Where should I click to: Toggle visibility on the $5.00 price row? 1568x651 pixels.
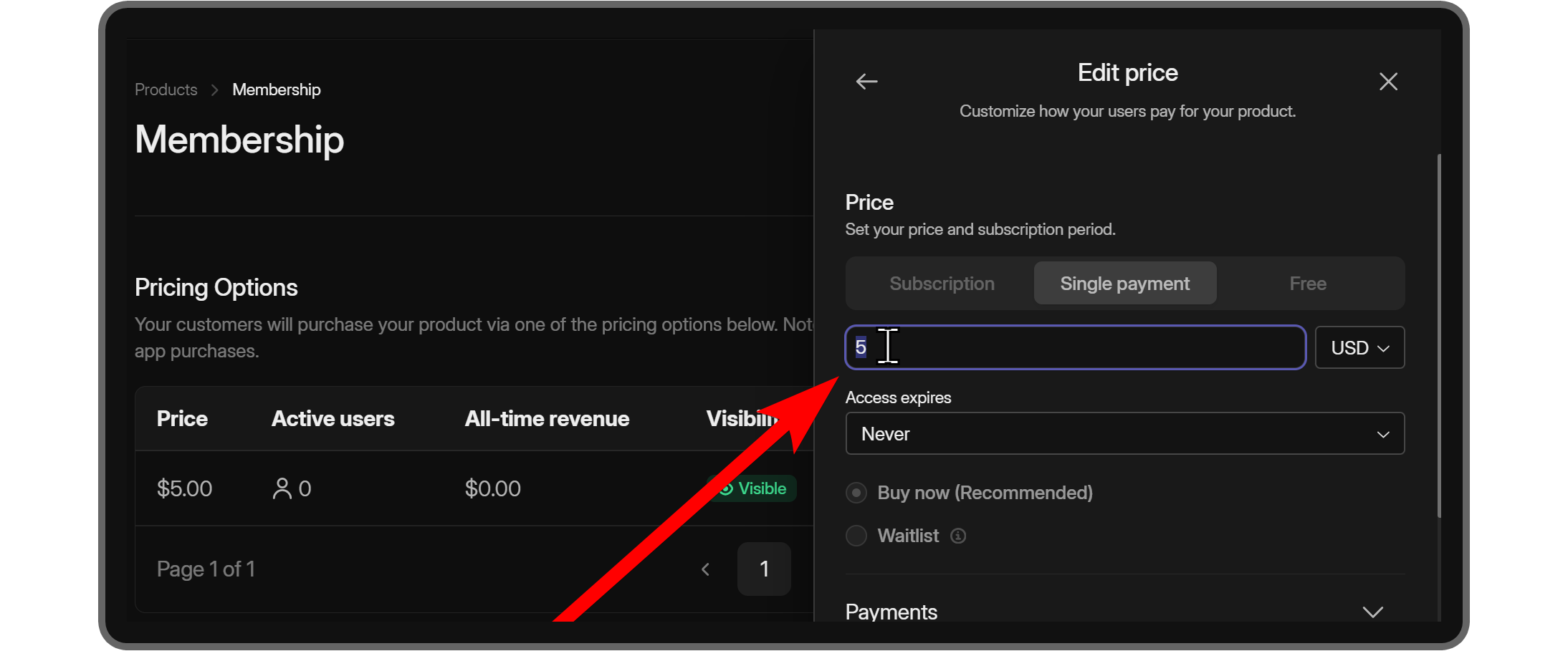[751, 488]
